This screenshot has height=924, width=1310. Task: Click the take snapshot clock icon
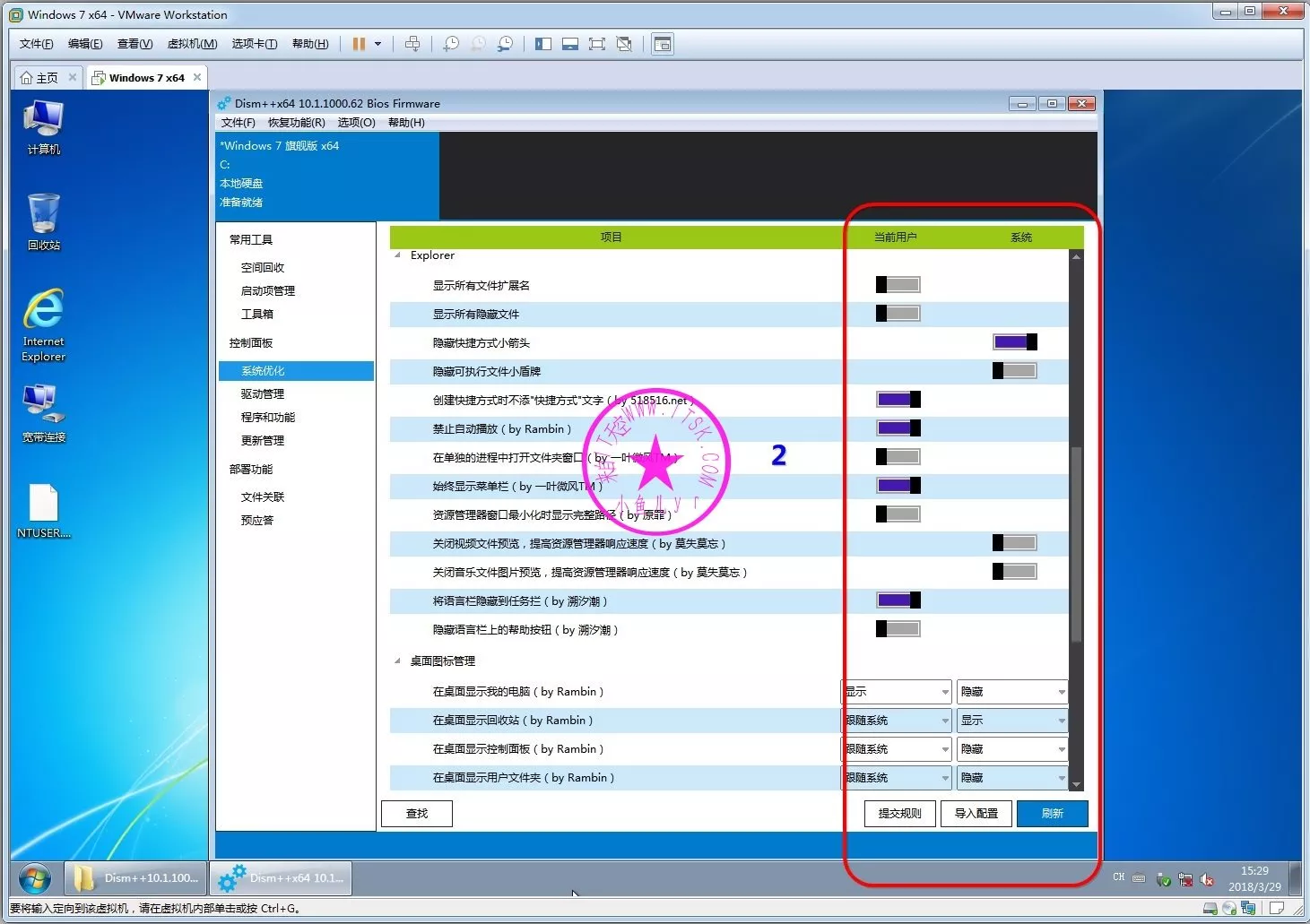(451, 44)
